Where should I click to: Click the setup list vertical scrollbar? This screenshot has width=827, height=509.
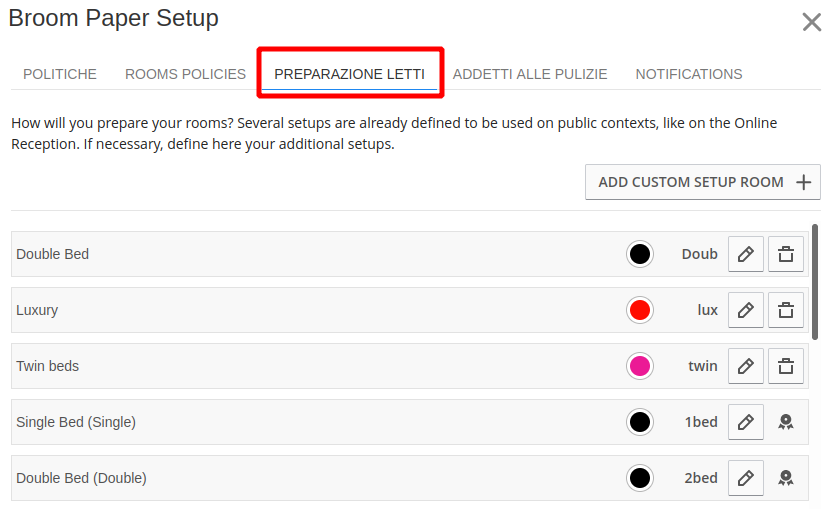pyautogui.click(x=815, y=282)
